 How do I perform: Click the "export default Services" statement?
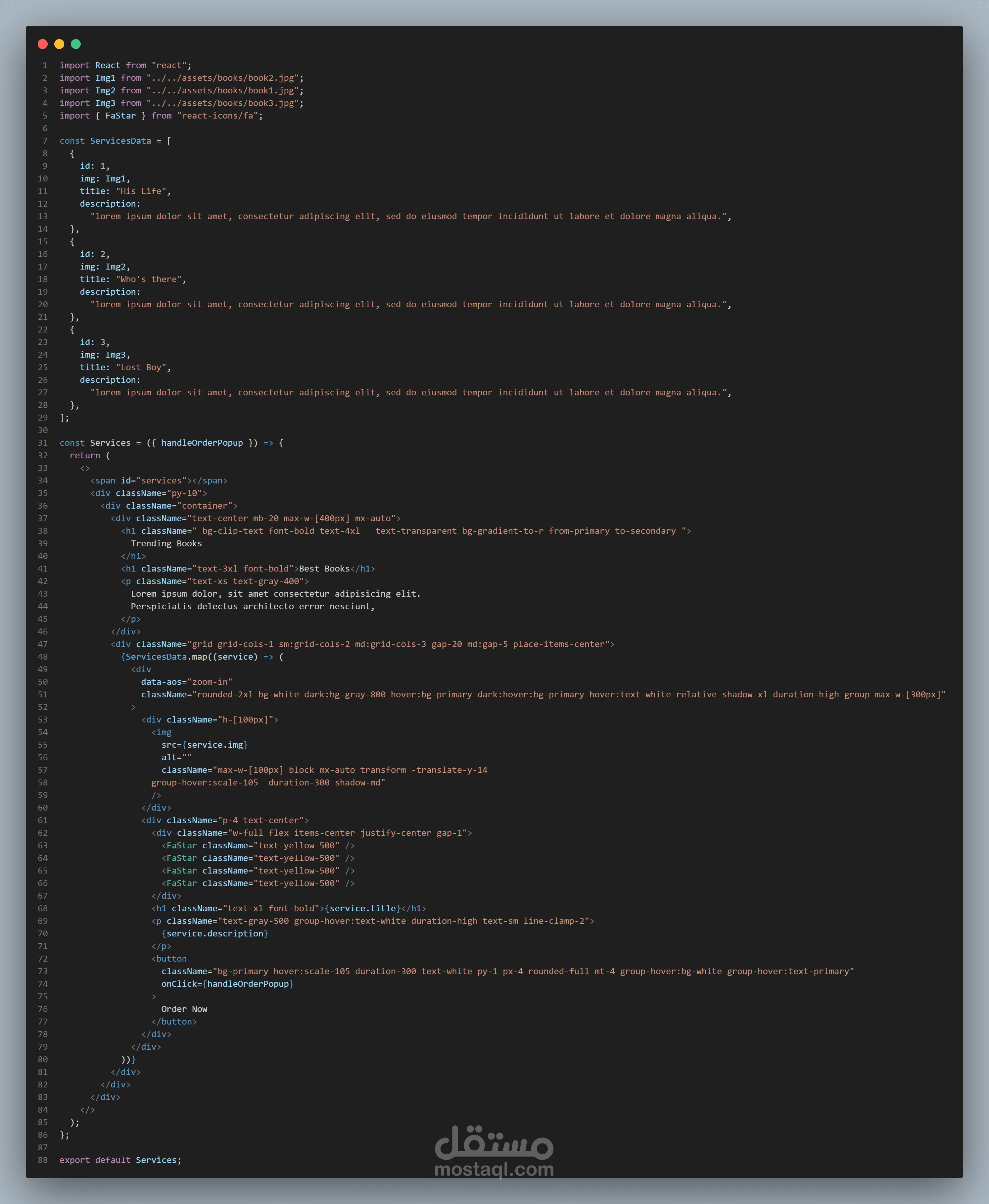pyautogui.click(x=120, y=1160)
